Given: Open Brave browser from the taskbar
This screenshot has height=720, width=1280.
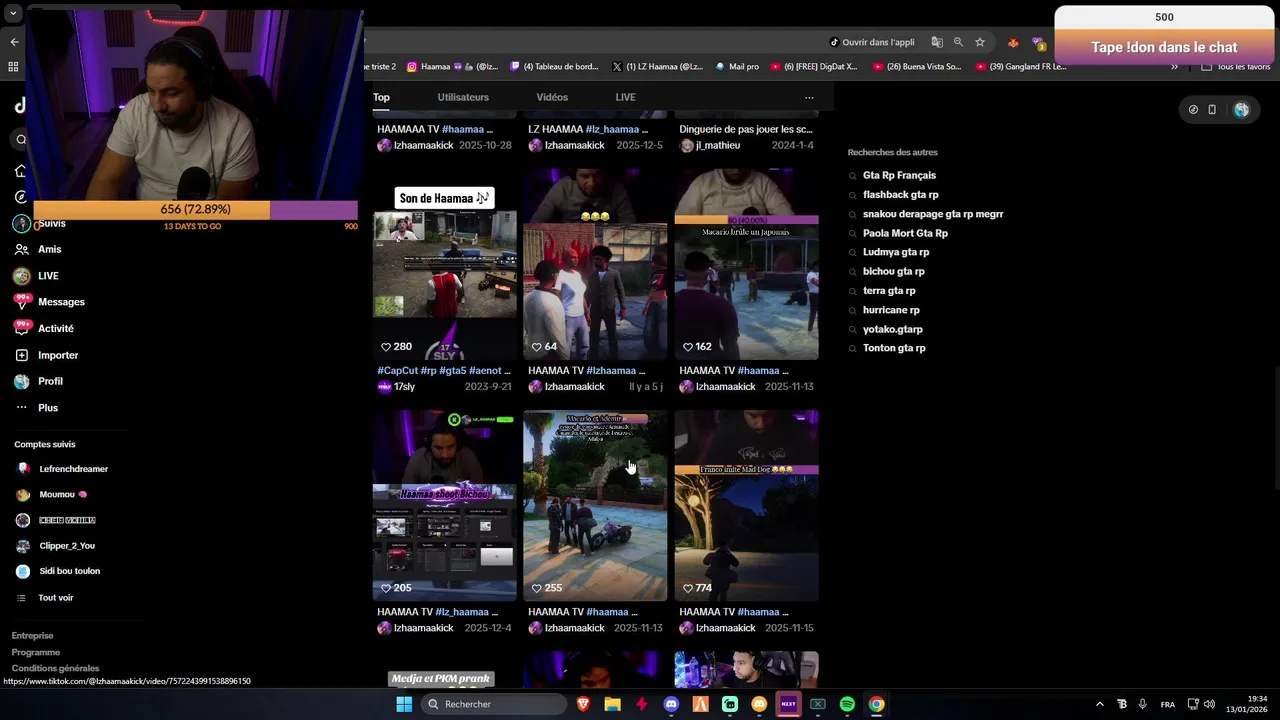Looking at the screenshot, I should click(x=583, y=704).
